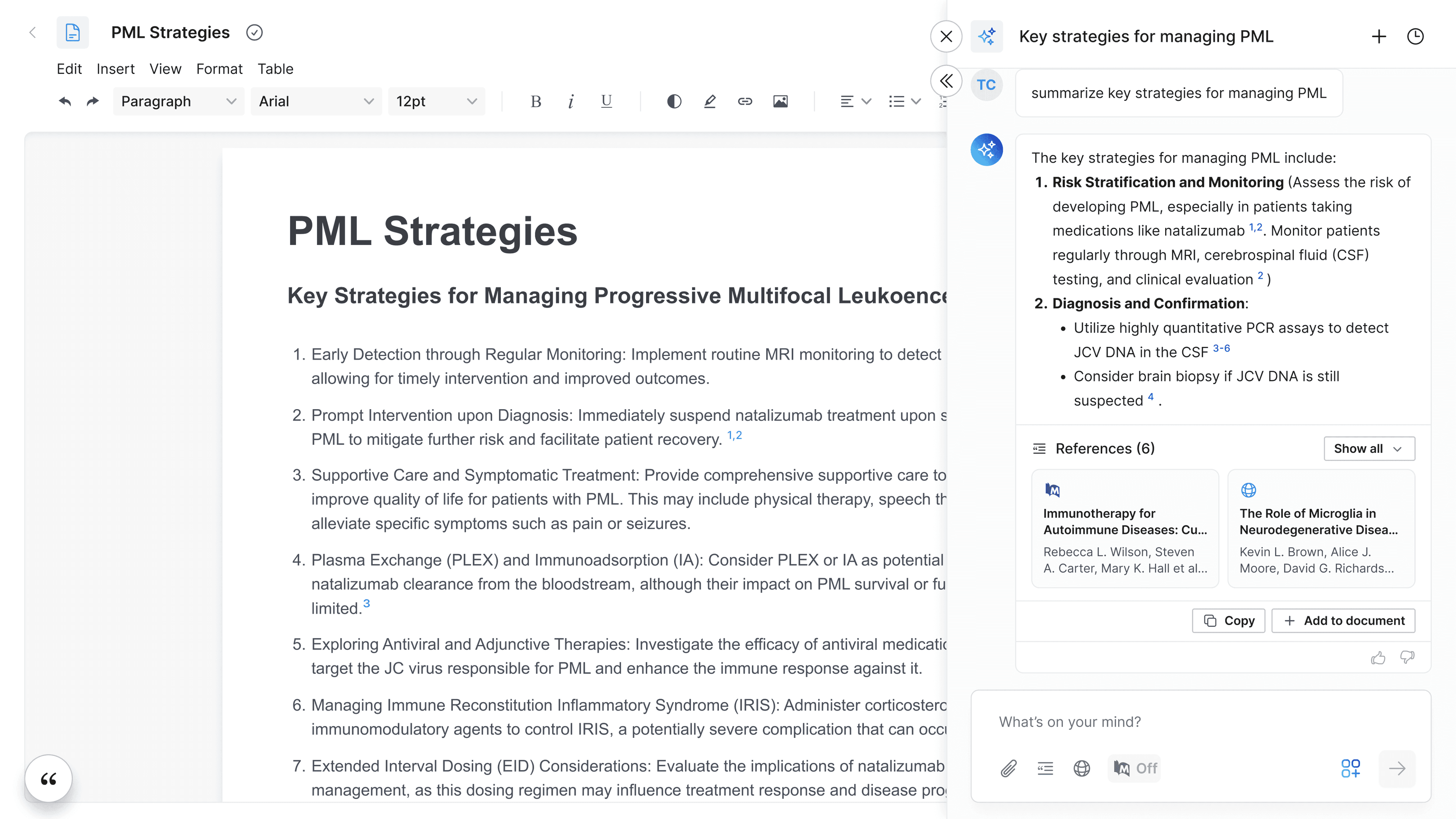Viewport: 1456px width, 819px height.
Task: Toggle italic formatting
Action: (571, 101)
